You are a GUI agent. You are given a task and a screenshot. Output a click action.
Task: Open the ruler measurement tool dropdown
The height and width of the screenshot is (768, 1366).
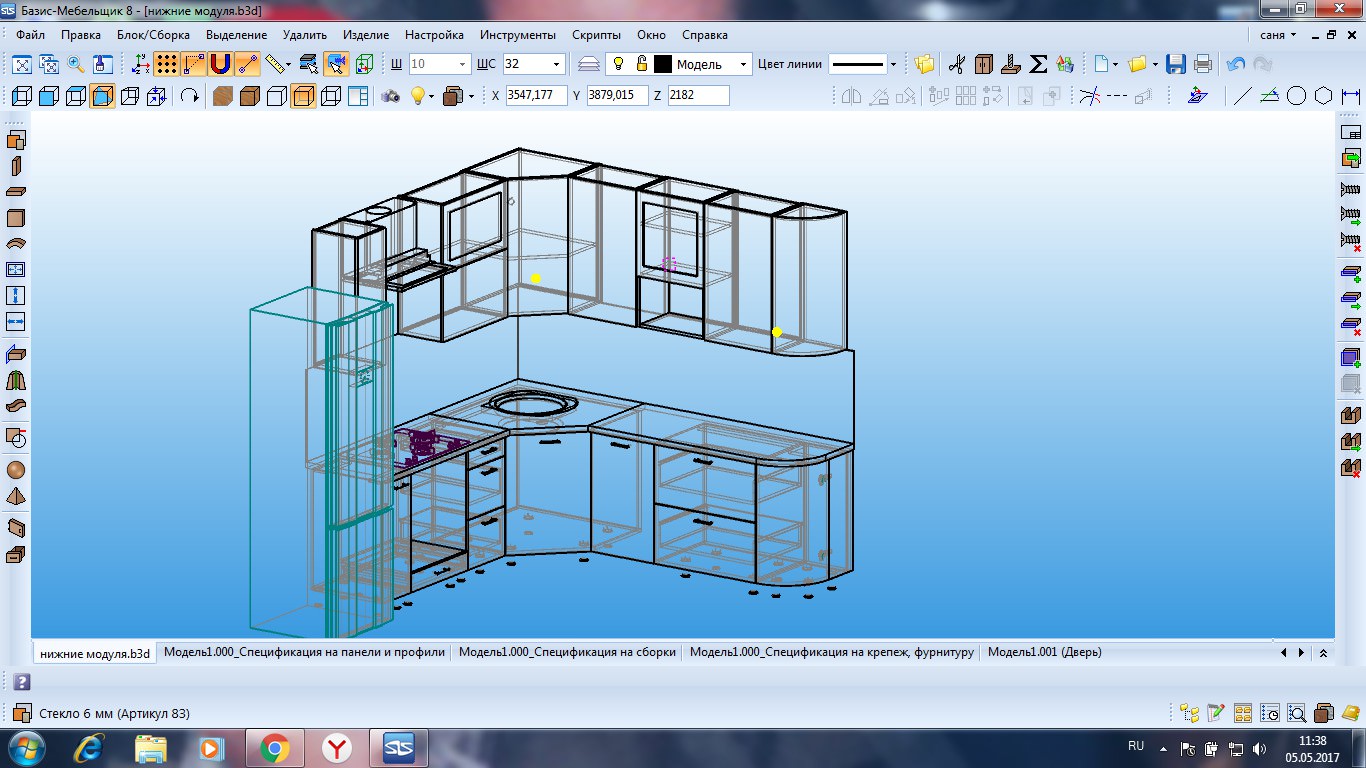(288, 65)
